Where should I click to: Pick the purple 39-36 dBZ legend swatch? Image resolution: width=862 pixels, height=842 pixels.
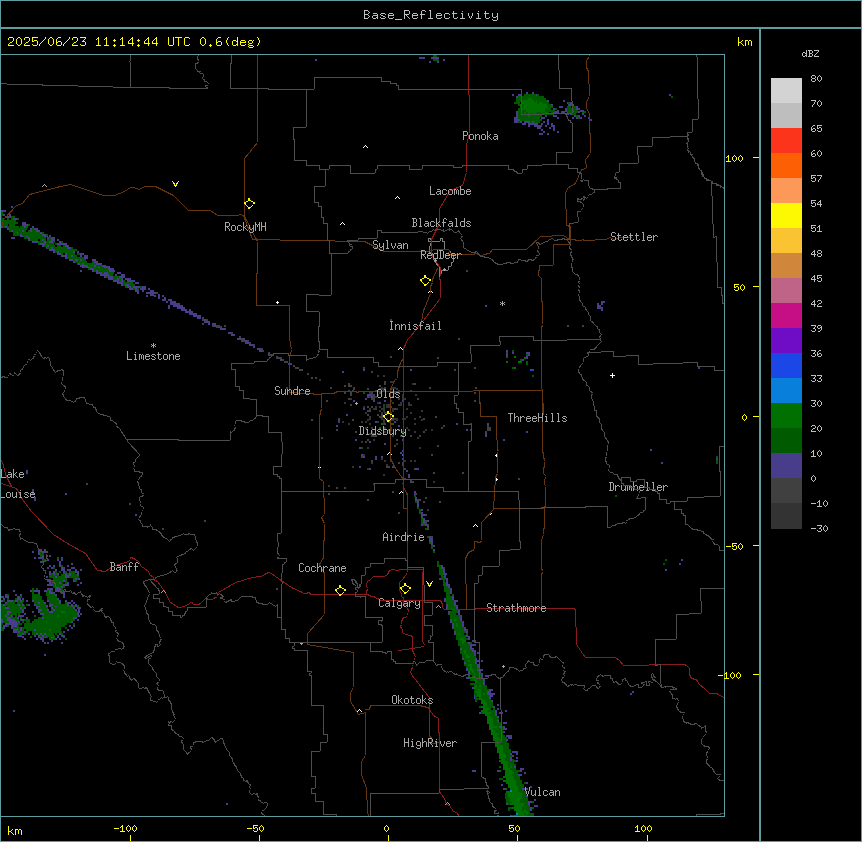point(786,340)
